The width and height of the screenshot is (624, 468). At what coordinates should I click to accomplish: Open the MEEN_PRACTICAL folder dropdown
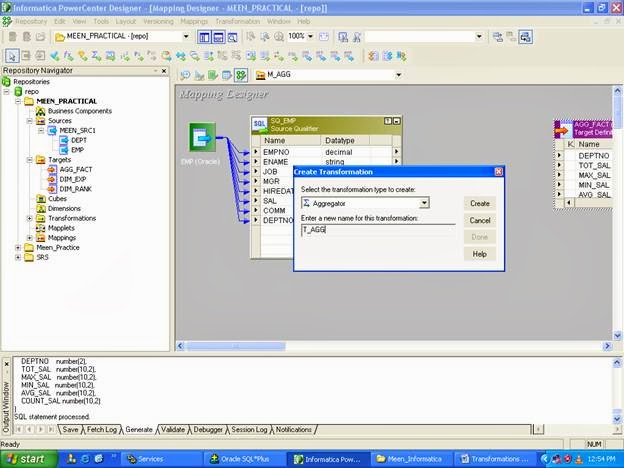click(186, 37)
